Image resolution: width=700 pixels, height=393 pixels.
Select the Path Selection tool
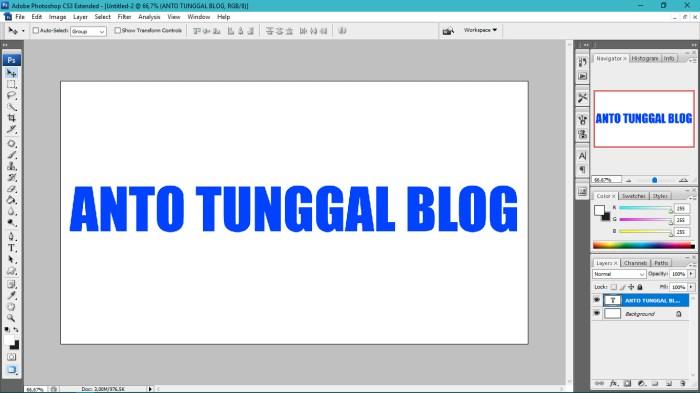coord(12,259)
